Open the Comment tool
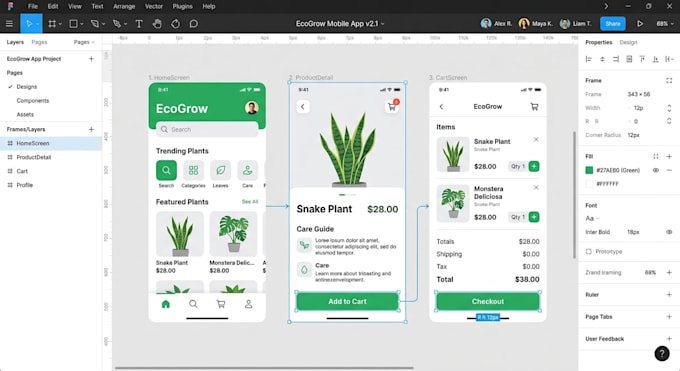680x371 pixels. 194,23
